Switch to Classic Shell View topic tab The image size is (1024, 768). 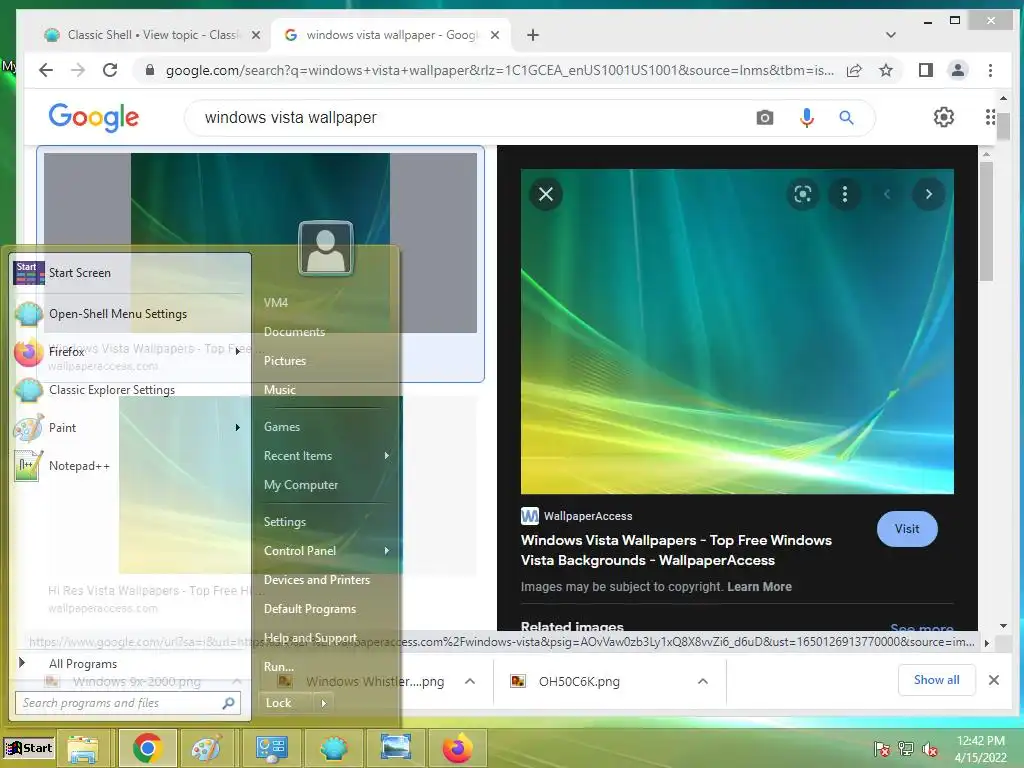(153, 35)
